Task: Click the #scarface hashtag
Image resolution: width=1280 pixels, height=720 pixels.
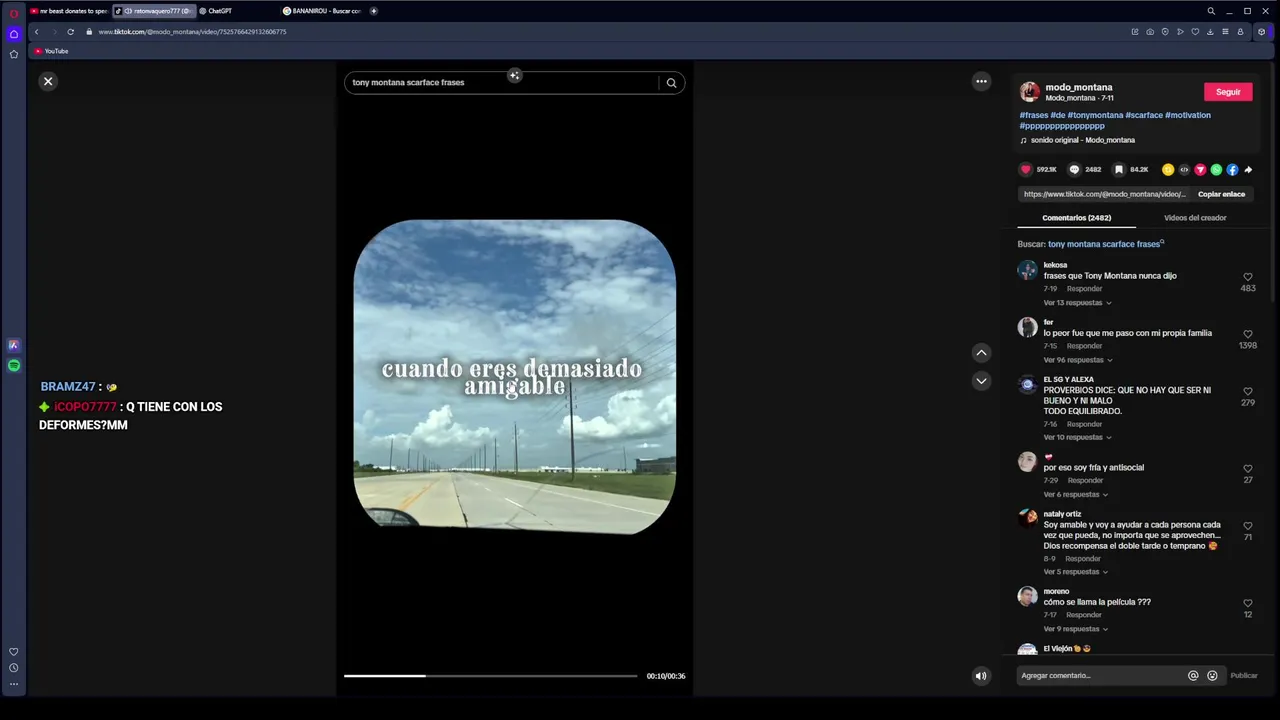Action: pyautogui.click(x=1144, y=115)
